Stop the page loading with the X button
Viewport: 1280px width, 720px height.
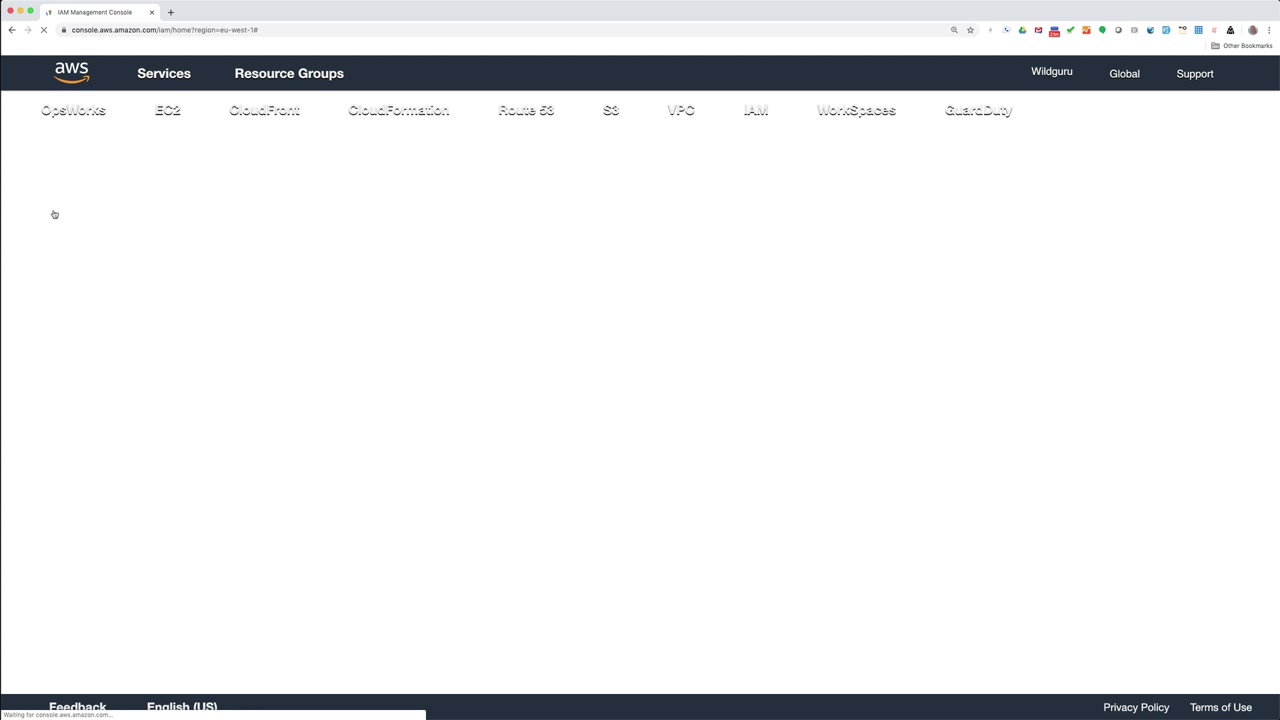[44, 30]
